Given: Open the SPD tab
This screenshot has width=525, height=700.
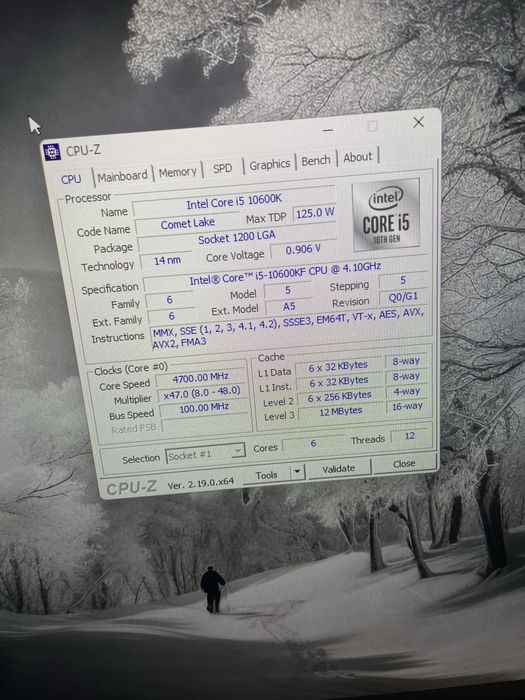Looking at the screenshot, I should point(222,168).
